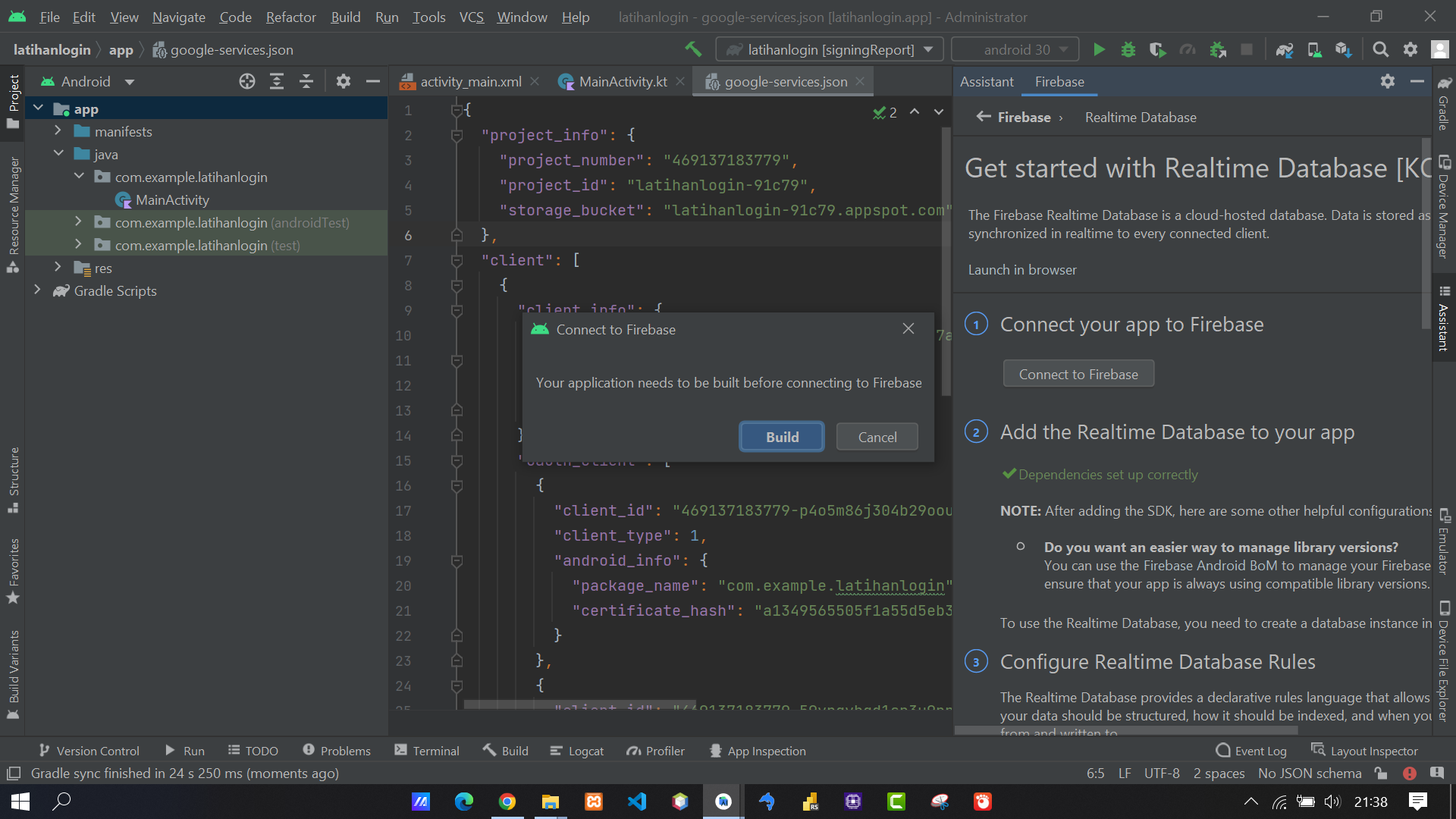1456x819 pixels.
Task: Switch to the Assistant tab
Action: pyautogui.click(x=987, y=81)
